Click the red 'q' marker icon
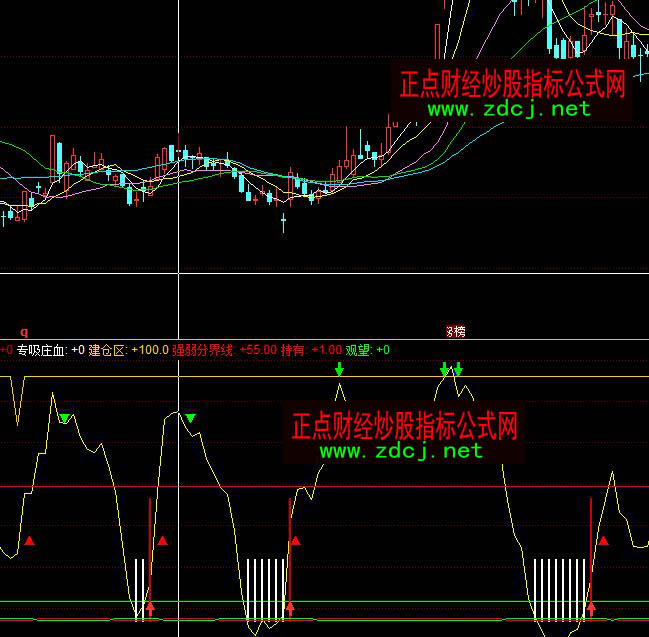 click(x=25, y=330)
